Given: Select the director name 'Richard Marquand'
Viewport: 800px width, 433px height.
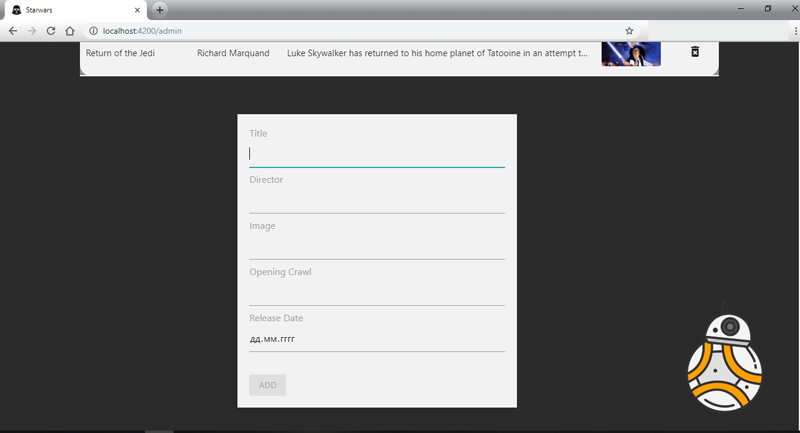Looking at the screenshot, I should pyautogui.click(x=233, y=53).
